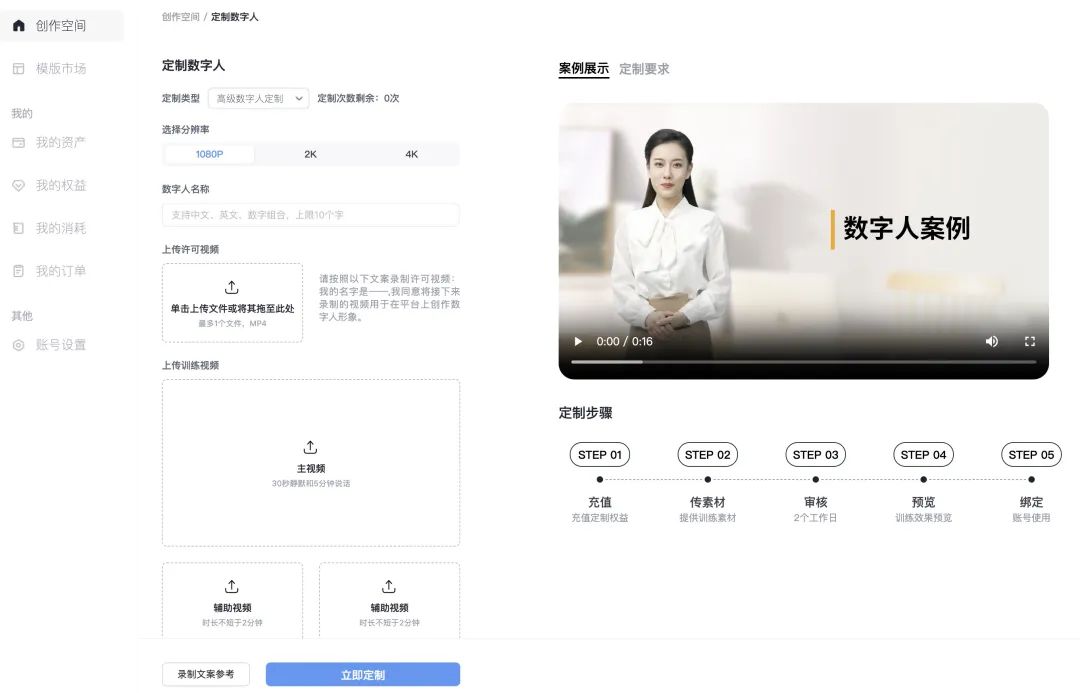Screen dimensions: 1080x693
Task: Select the 1080P resolution option
Action: [x=209, y=154]
